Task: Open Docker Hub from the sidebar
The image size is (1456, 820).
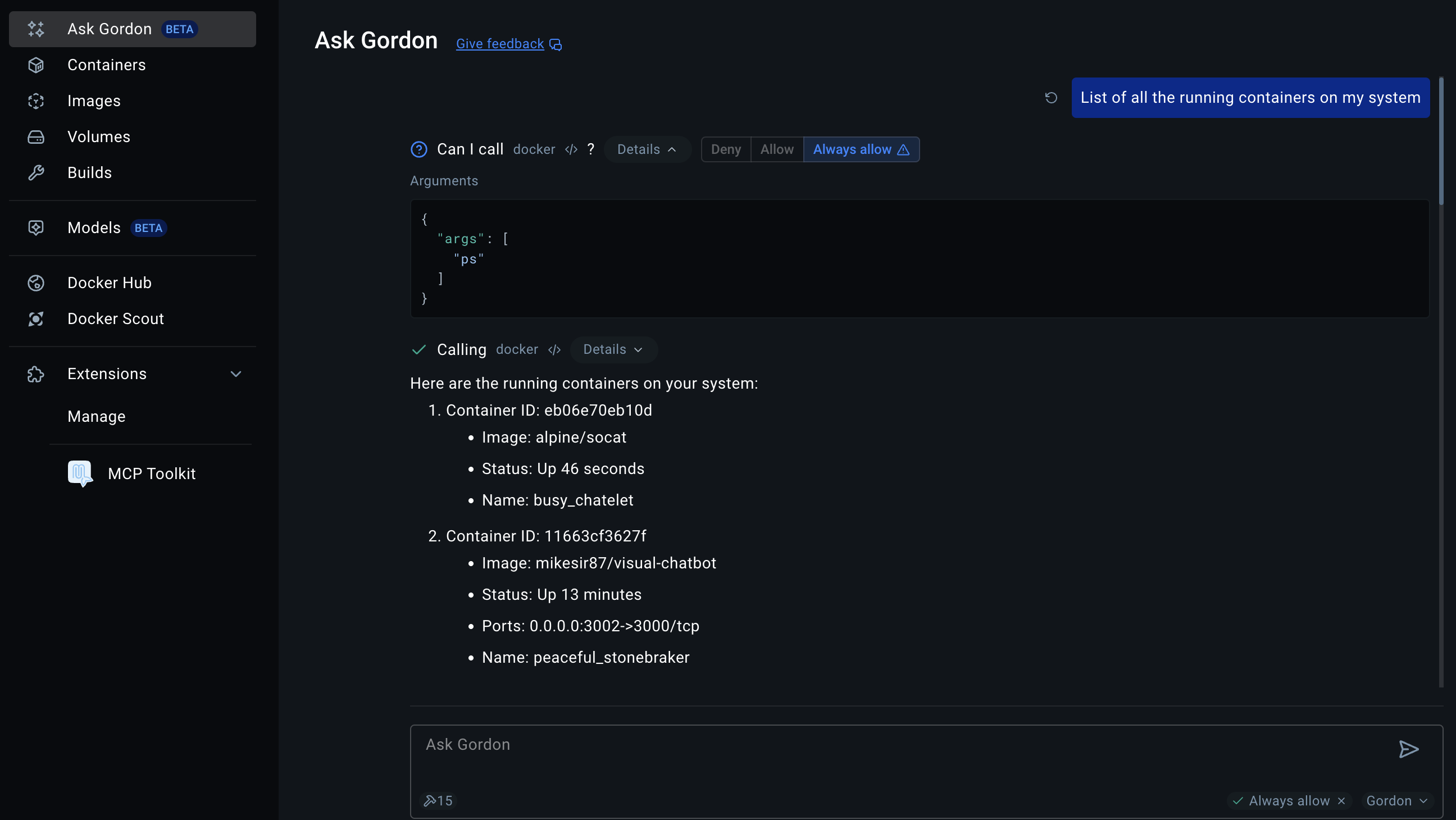Action: point(132,283)
